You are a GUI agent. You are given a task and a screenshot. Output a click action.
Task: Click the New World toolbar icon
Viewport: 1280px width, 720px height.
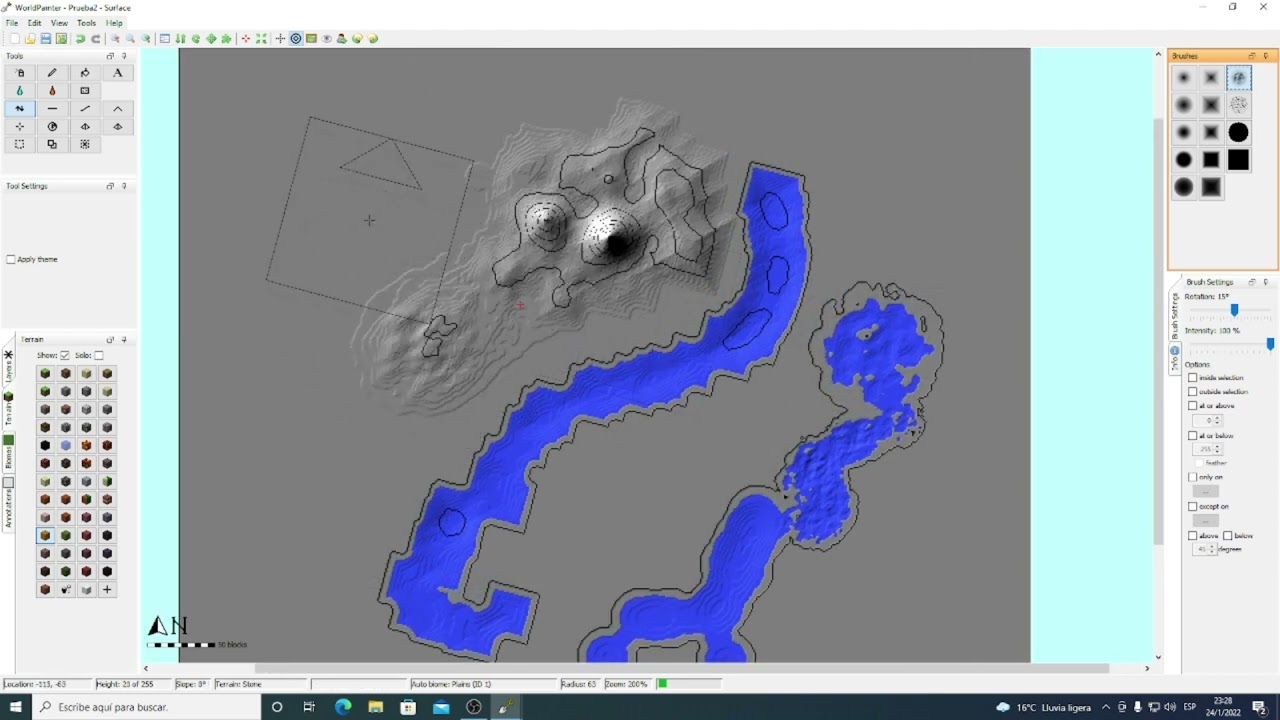pyautogui.click(x=14, y=39)
